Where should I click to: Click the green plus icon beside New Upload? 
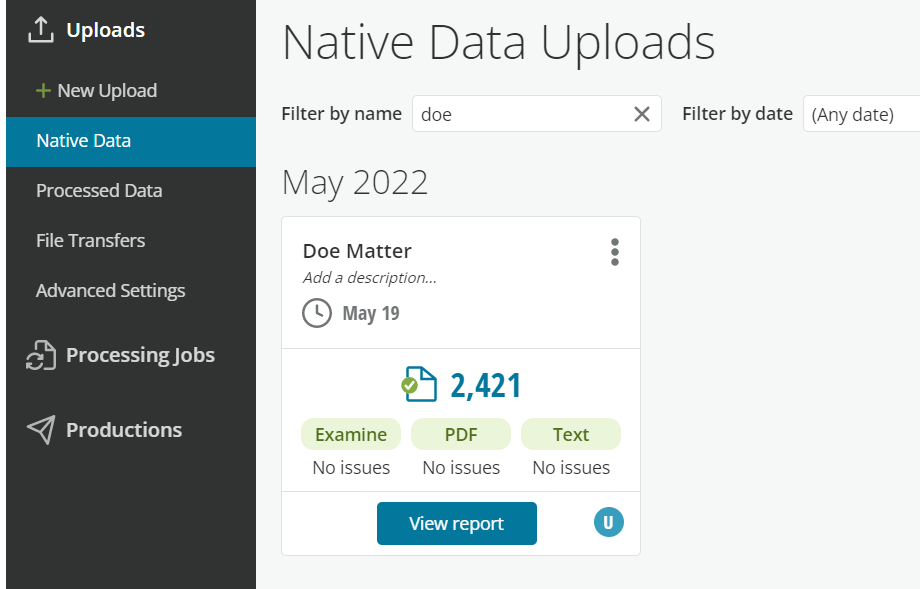(43, 91)
